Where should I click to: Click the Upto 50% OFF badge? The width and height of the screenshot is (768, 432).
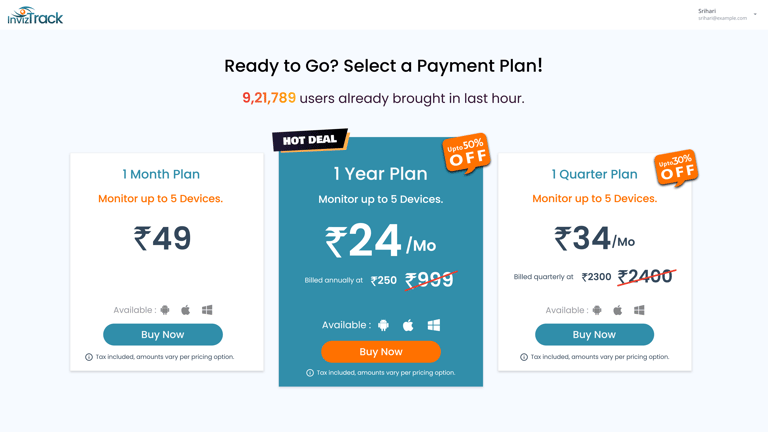pyautogui.click(x=466, y=153)
